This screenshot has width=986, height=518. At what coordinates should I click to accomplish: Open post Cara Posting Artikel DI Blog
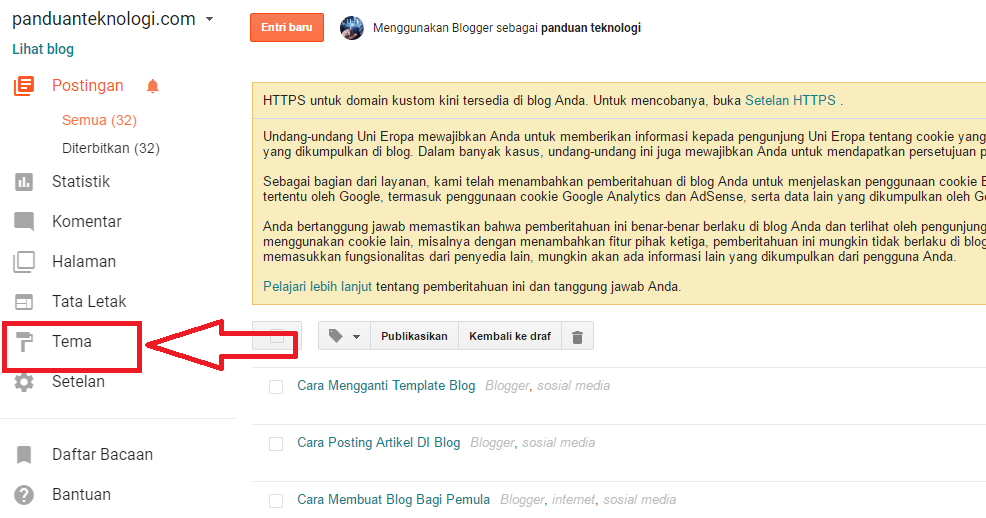click(379, 443)
